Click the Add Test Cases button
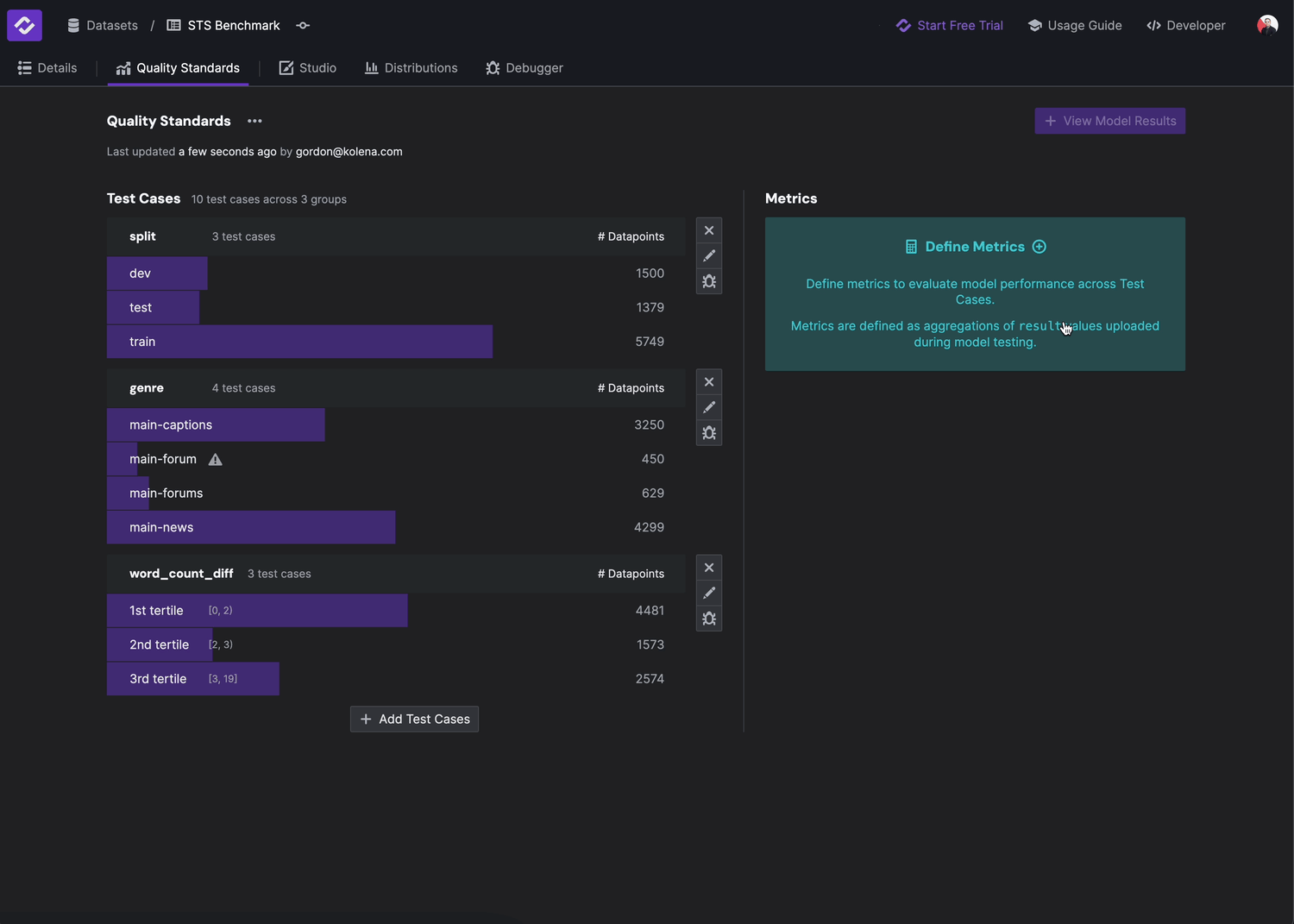This screenshot has height=924, width=1294. click(x=414, y=720)
